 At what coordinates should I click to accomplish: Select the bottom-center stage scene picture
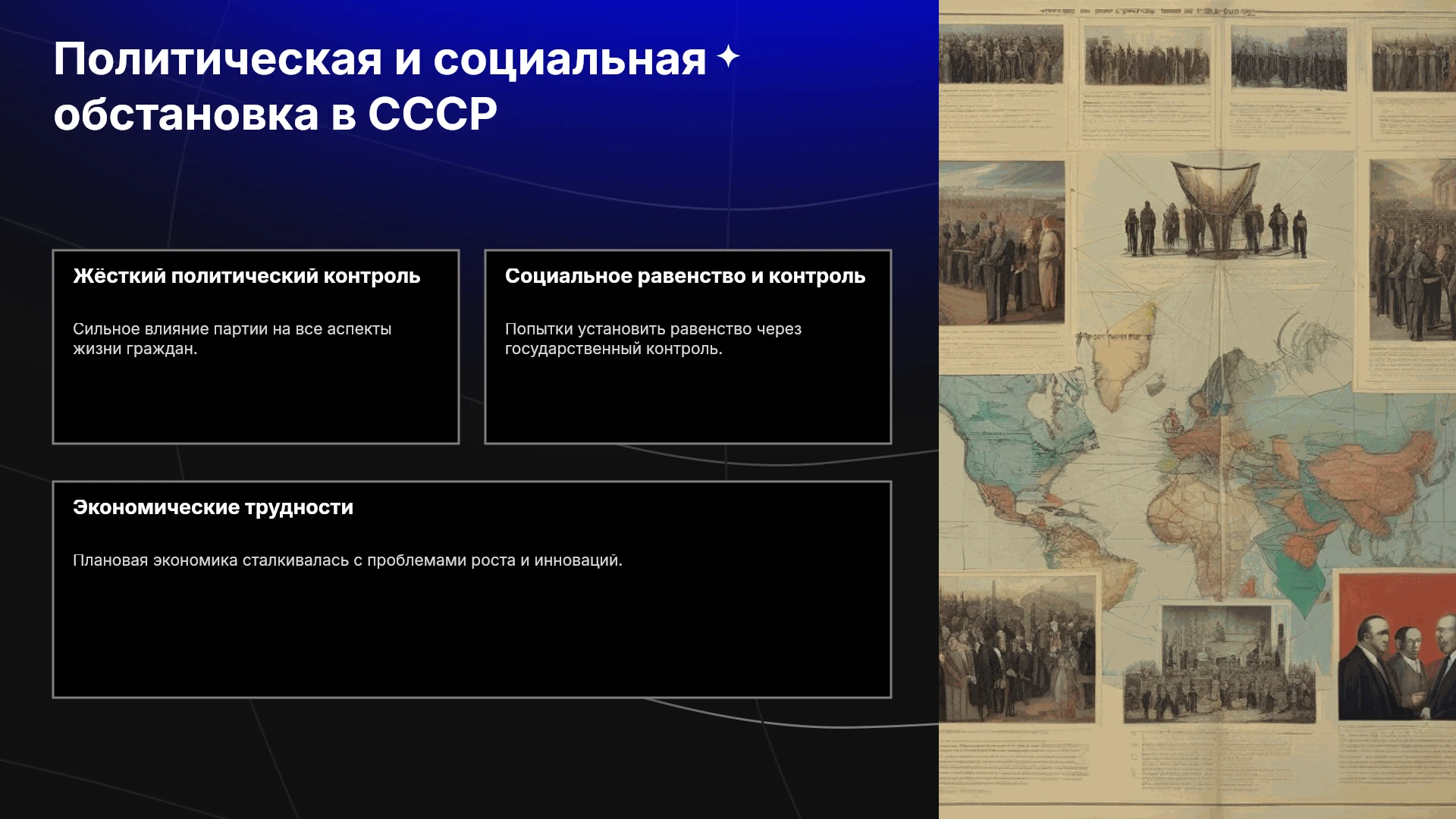[x=1219, y=664]
